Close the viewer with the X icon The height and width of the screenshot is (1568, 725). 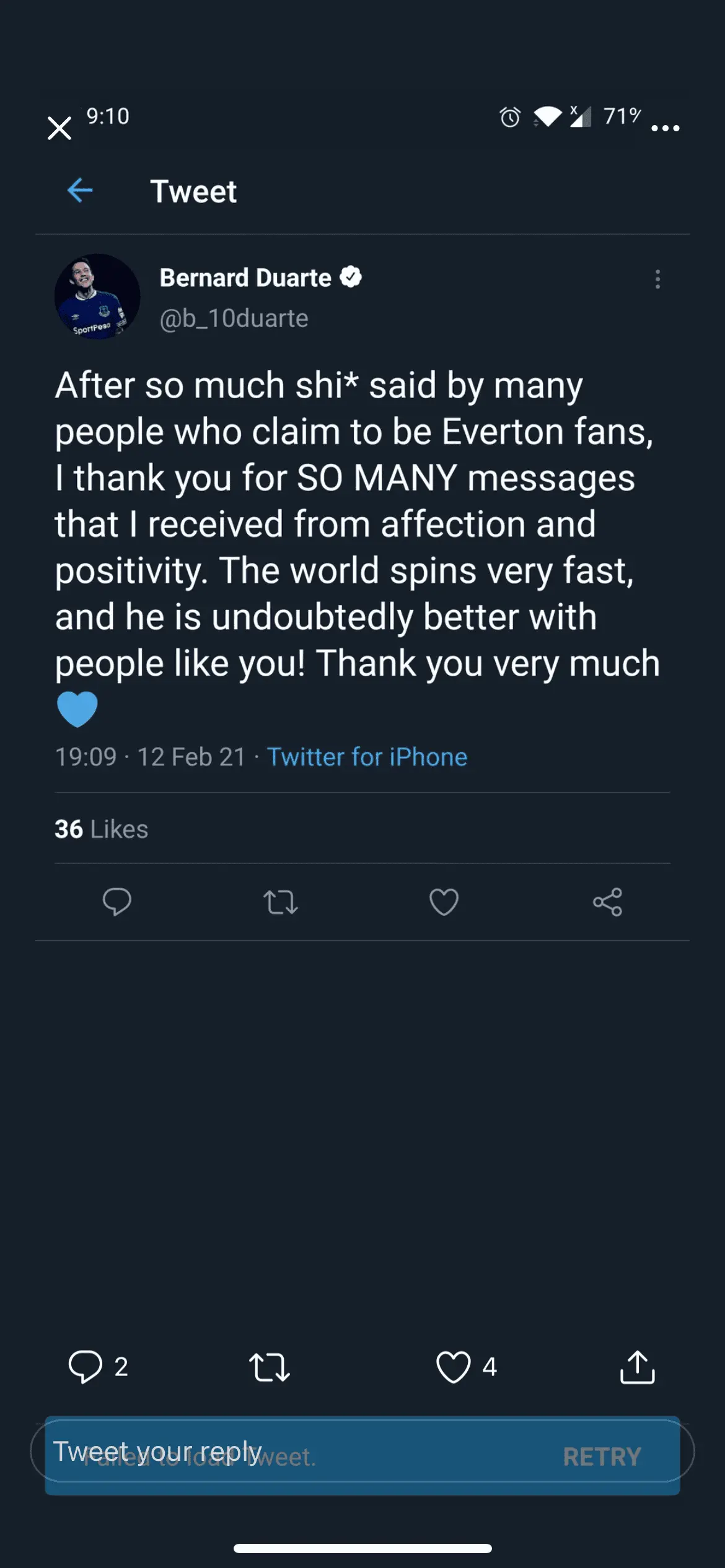click(x=59, y=128)
